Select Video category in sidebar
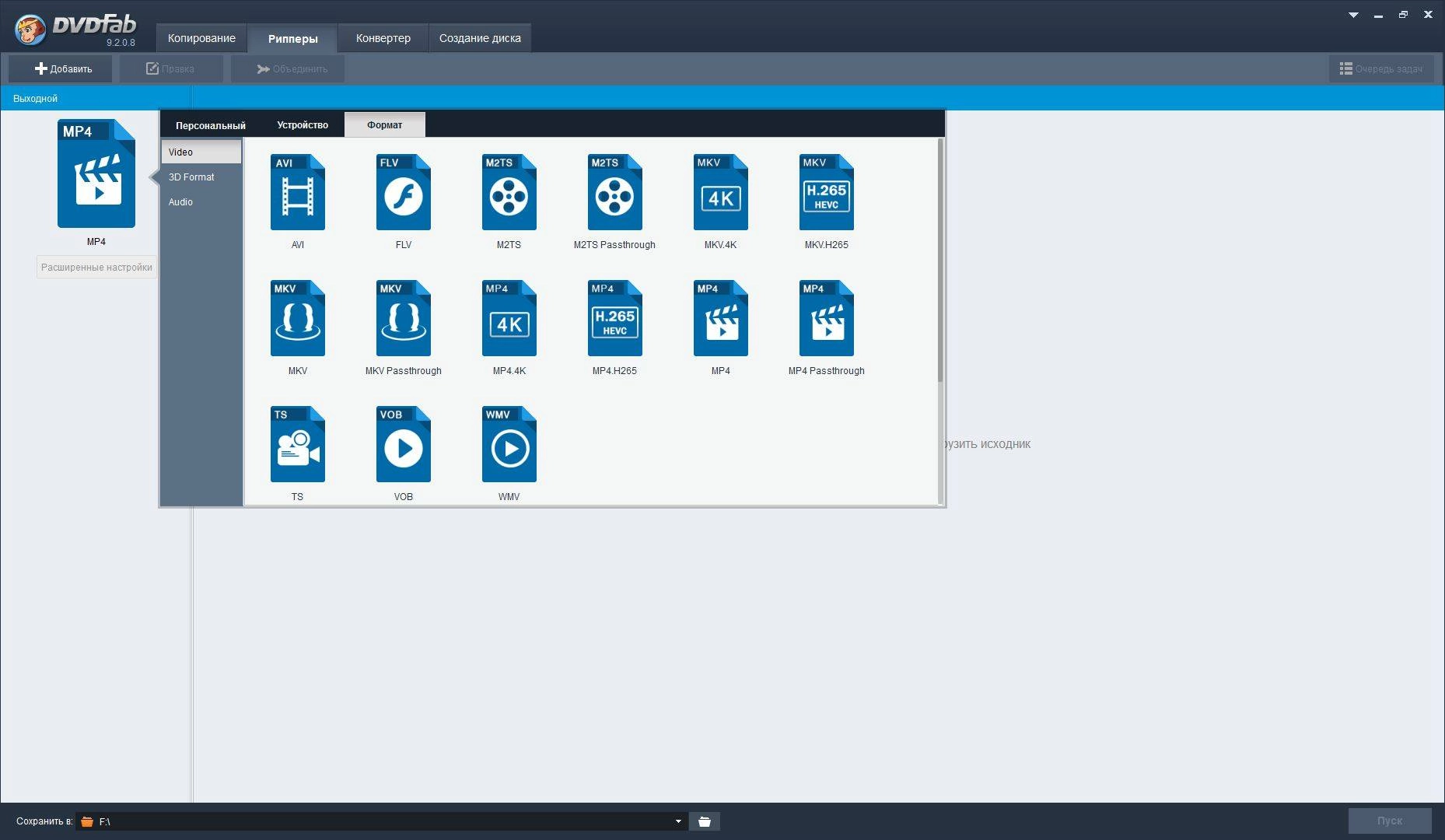This screenshot has width=1445, height=840. pos(201,152)
